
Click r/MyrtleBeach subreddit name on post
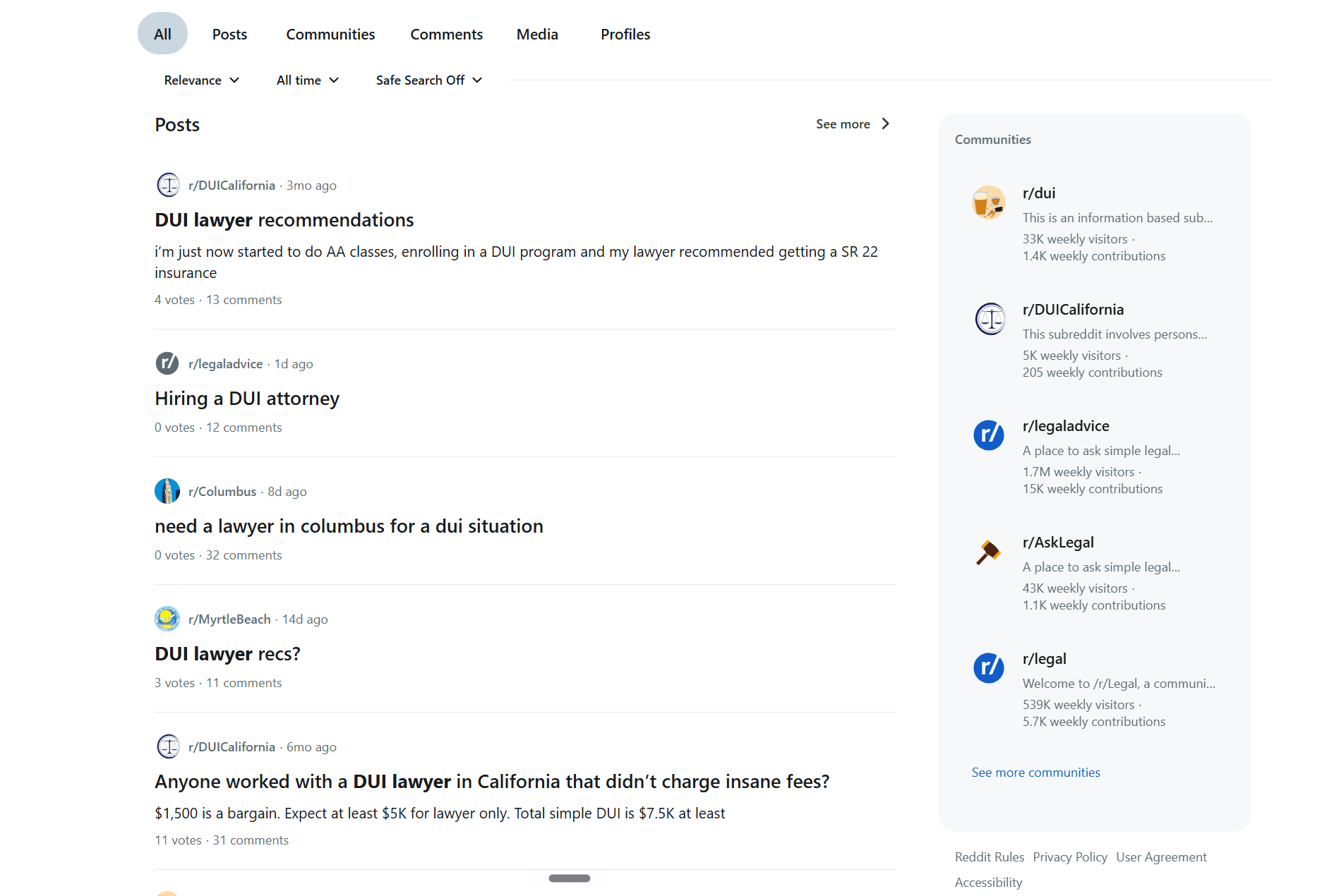(229, 619)
